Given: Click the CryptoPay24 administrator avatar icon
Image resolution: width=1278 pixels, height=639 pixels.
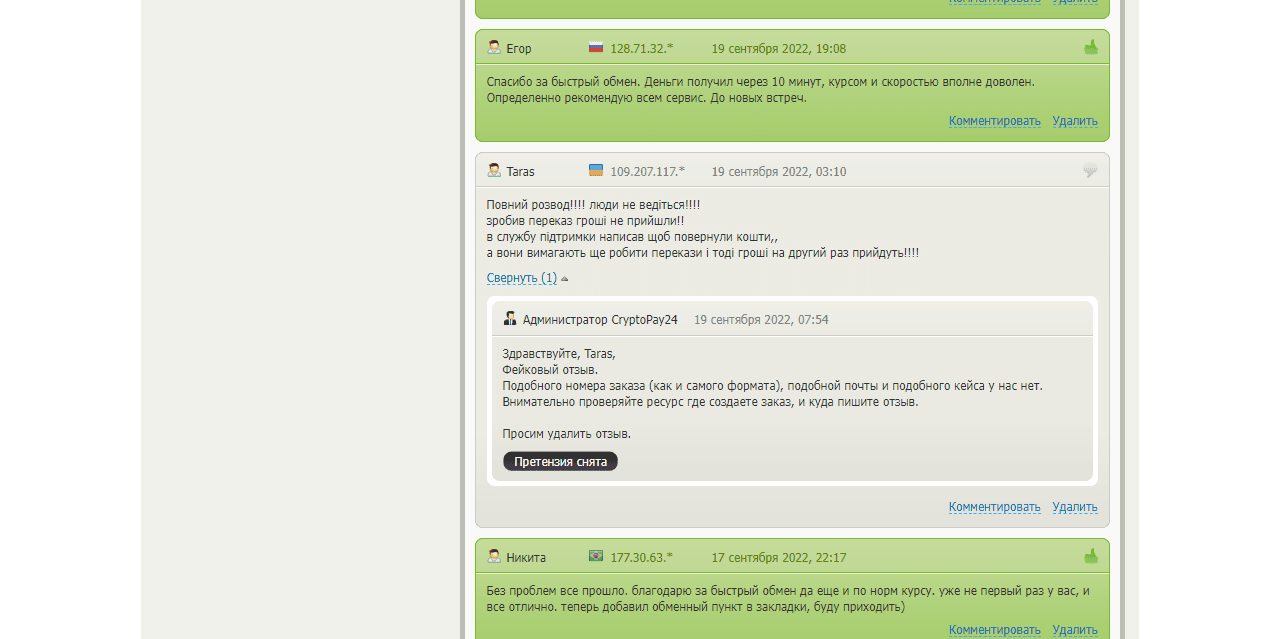Looking at the screenshot, I should click(510, 319).
